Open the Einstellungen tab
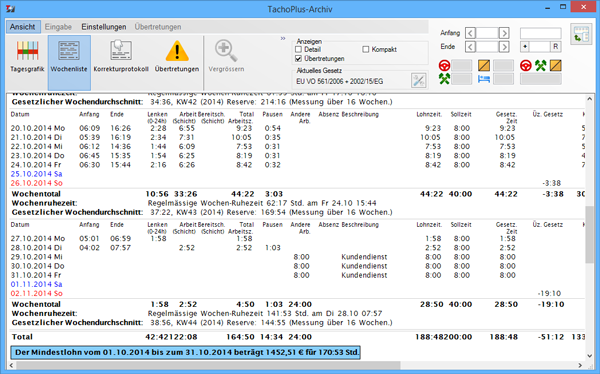This screenshot has width=600, height=374. 104,27
